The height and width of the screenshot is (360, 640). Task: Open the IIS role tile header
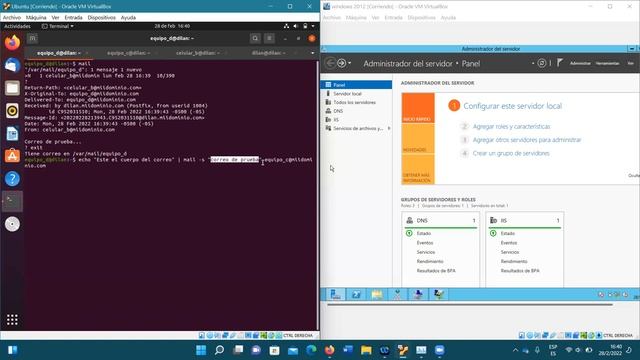(525, 220)
